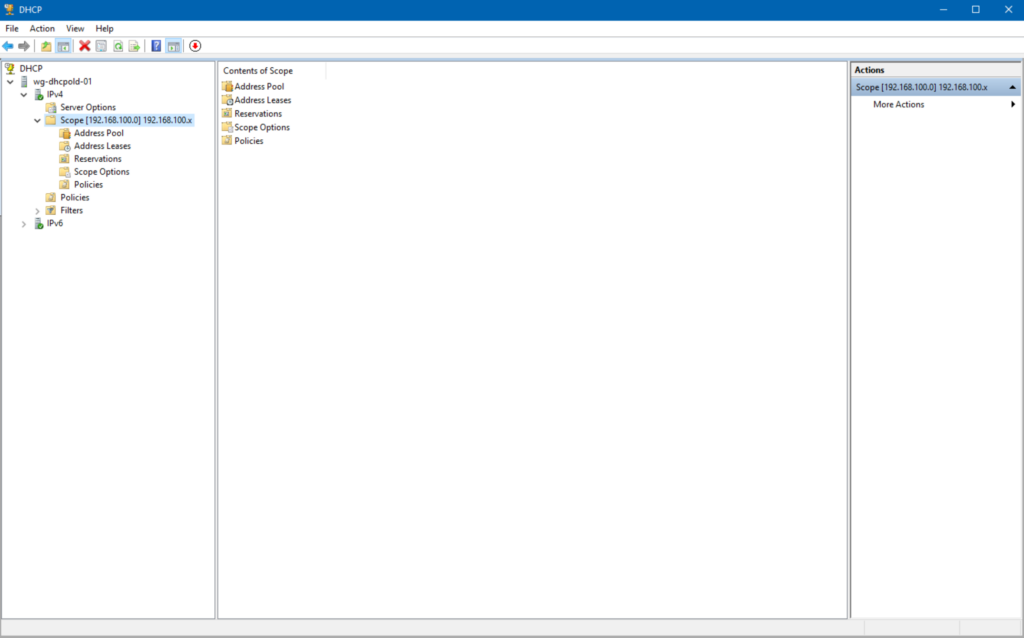
Task: Select the Address Pool folder in Contents of Scope
Action: (x=258, y=86)
